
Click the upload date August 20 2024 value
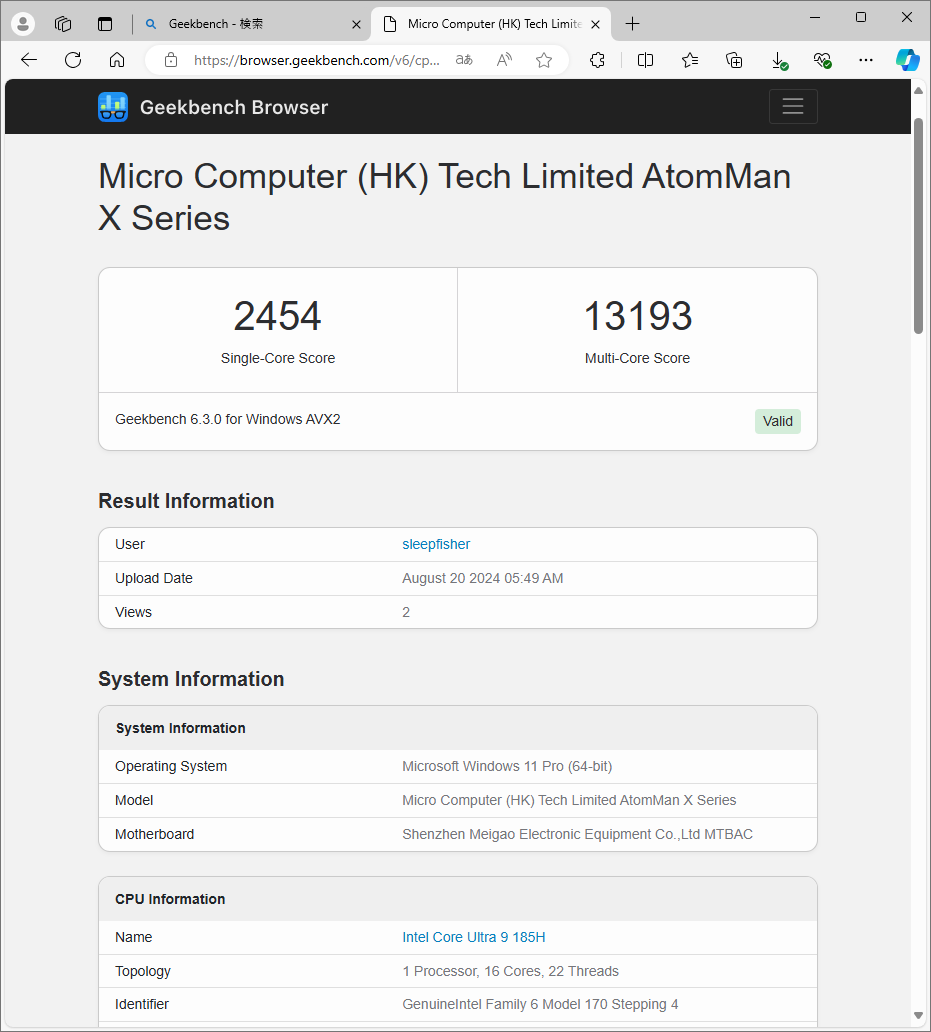482,579
